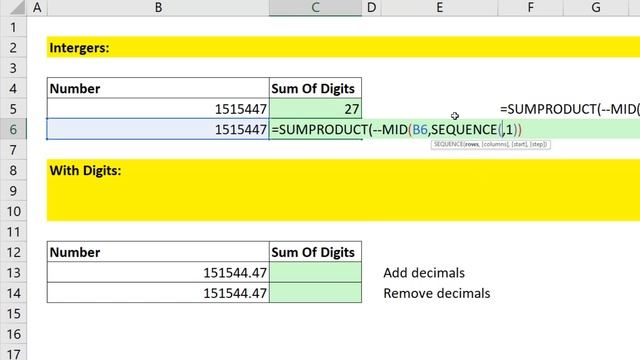Click the 'Add decimals' note

pyautogui.click(x=424, y=273)
